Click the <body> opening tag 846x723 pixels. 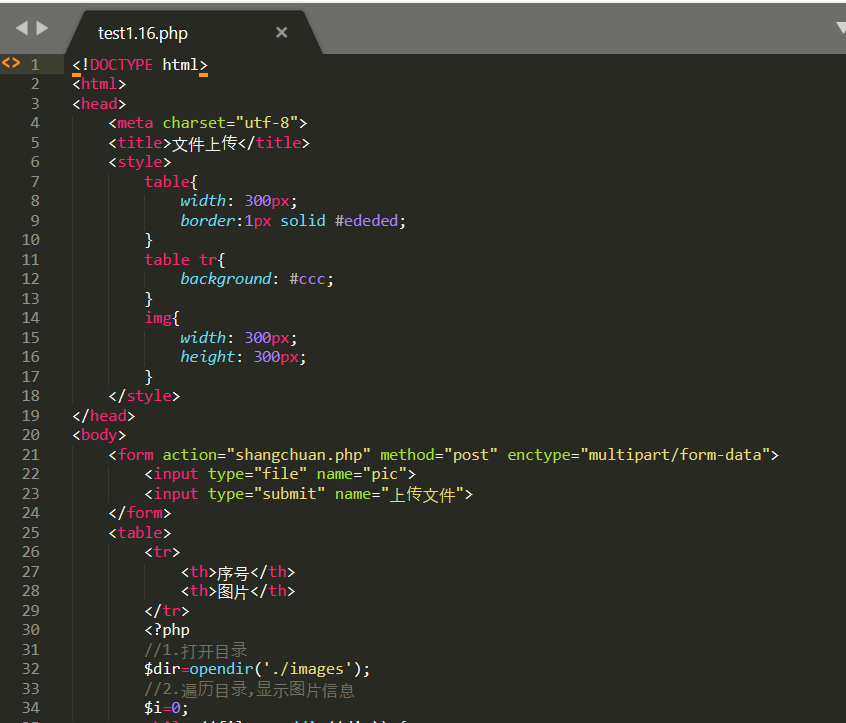(99, 435)
